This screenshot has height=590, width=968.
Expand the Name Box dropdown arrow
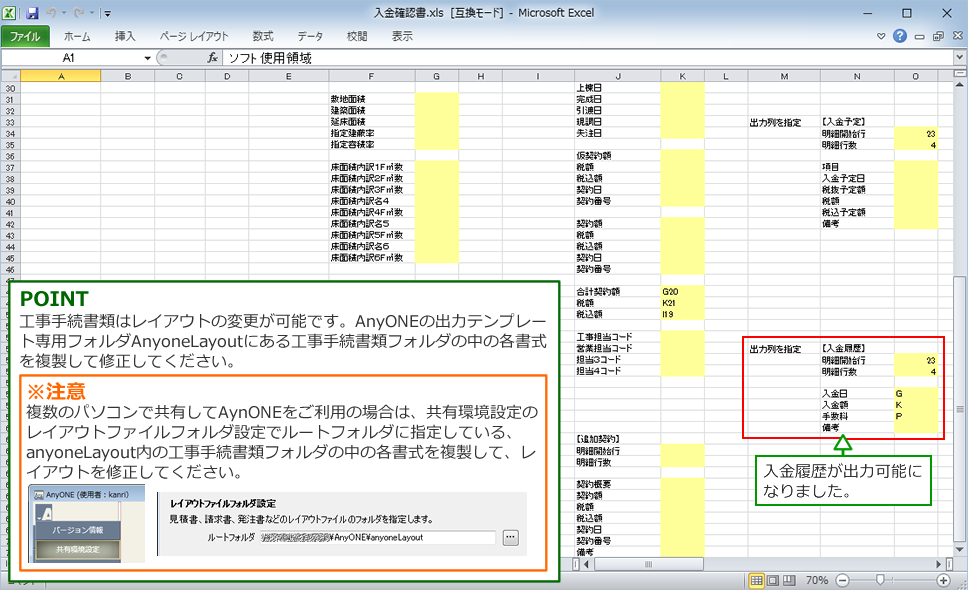(148, 58)
